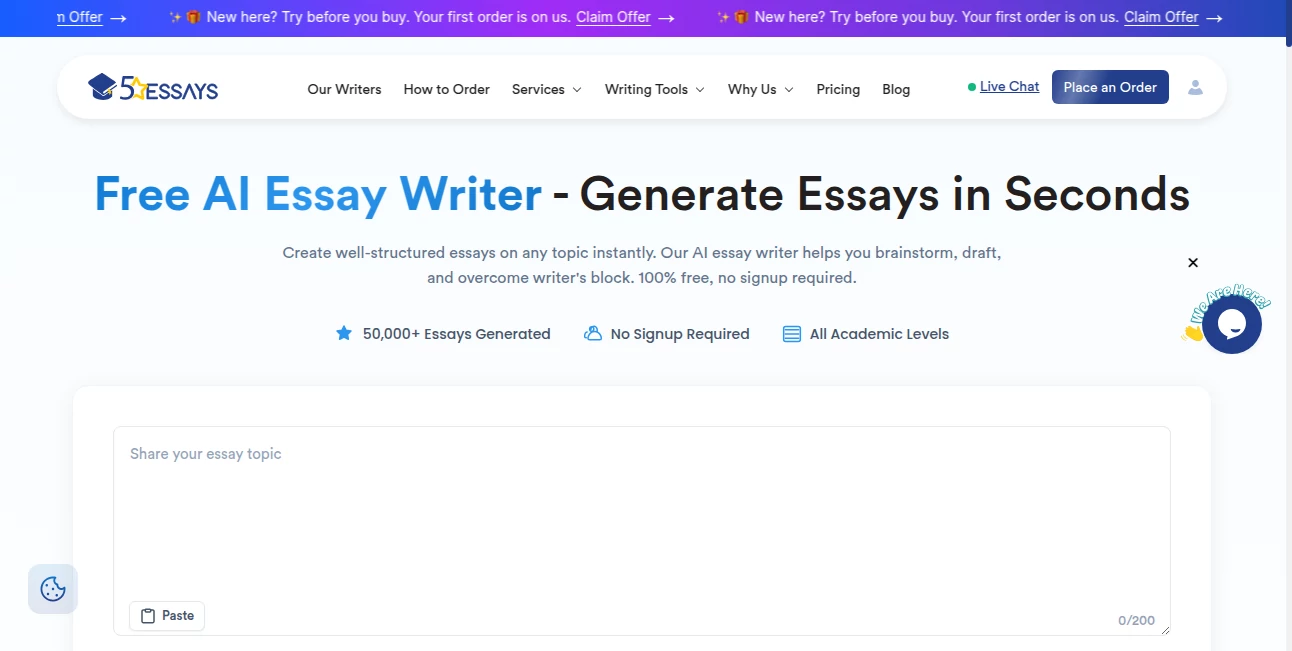This screenshot has height=651, width=1292.
Task: Open the Blog menu item
Action: click(x=896, y=89)
